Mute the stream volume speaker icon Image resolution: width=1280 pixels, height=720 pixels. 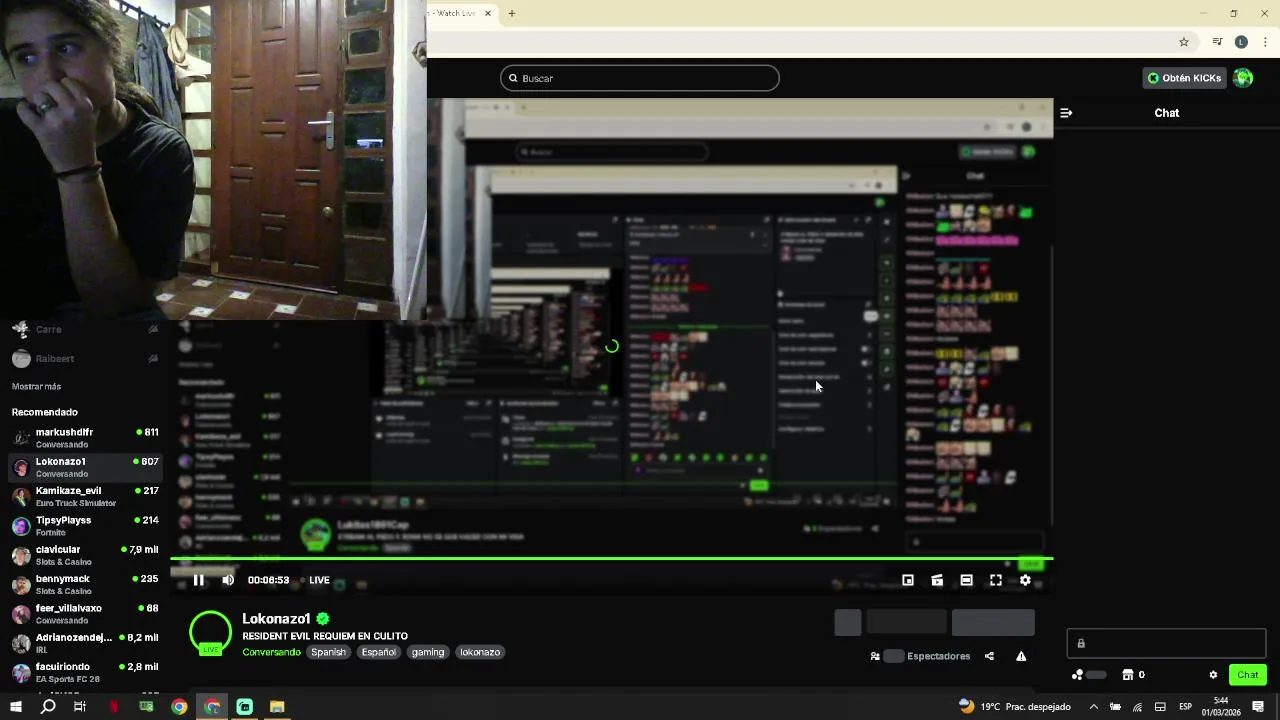pos(228,580)
